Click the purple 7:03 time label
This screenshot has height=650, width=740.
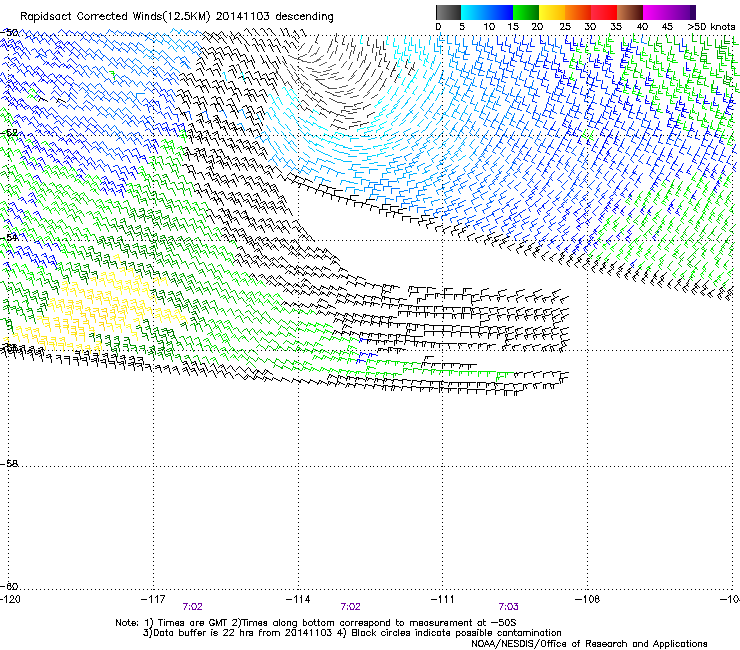pos(509,607)
